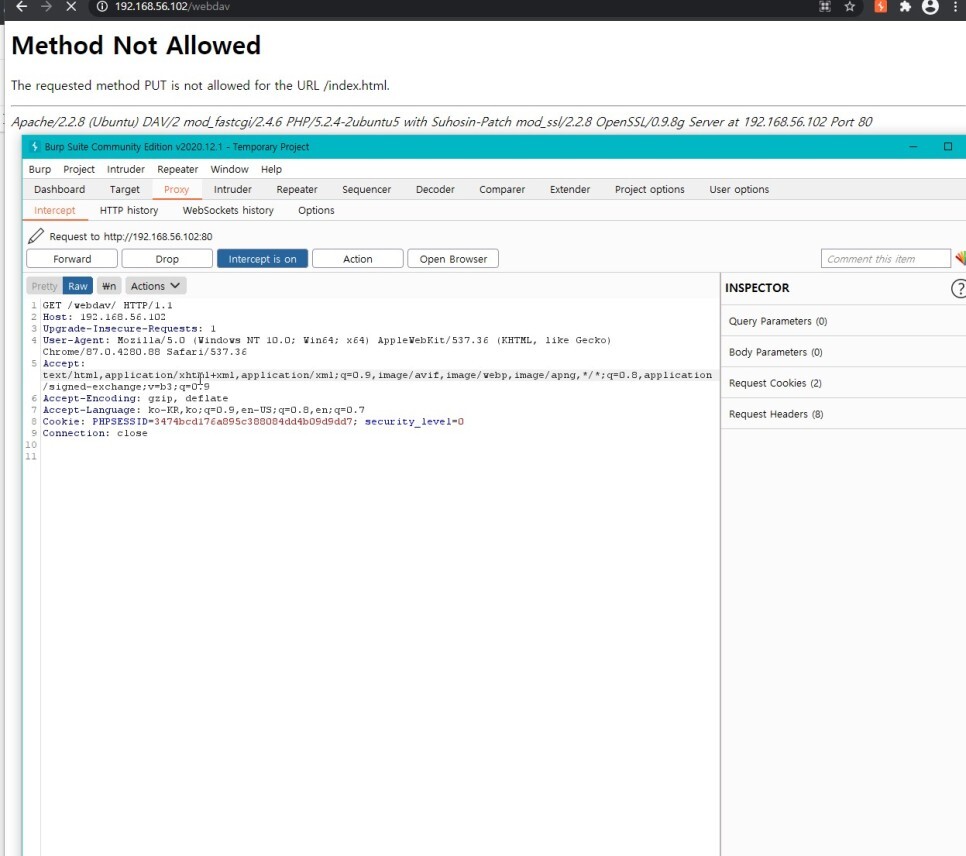Switch to the Repeater tab
Screen dimensions: 966x856
click(x=297, y=189)
